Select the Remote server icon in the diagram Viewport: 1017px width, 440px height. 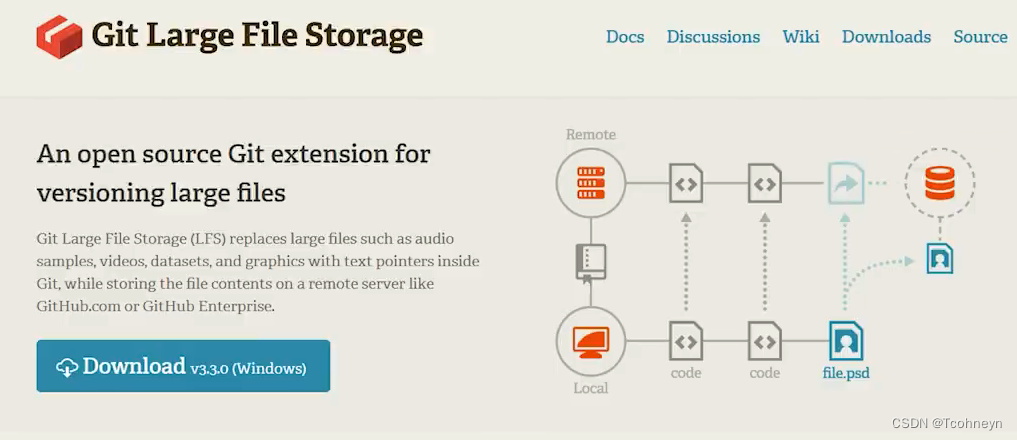tap(591, 182)
